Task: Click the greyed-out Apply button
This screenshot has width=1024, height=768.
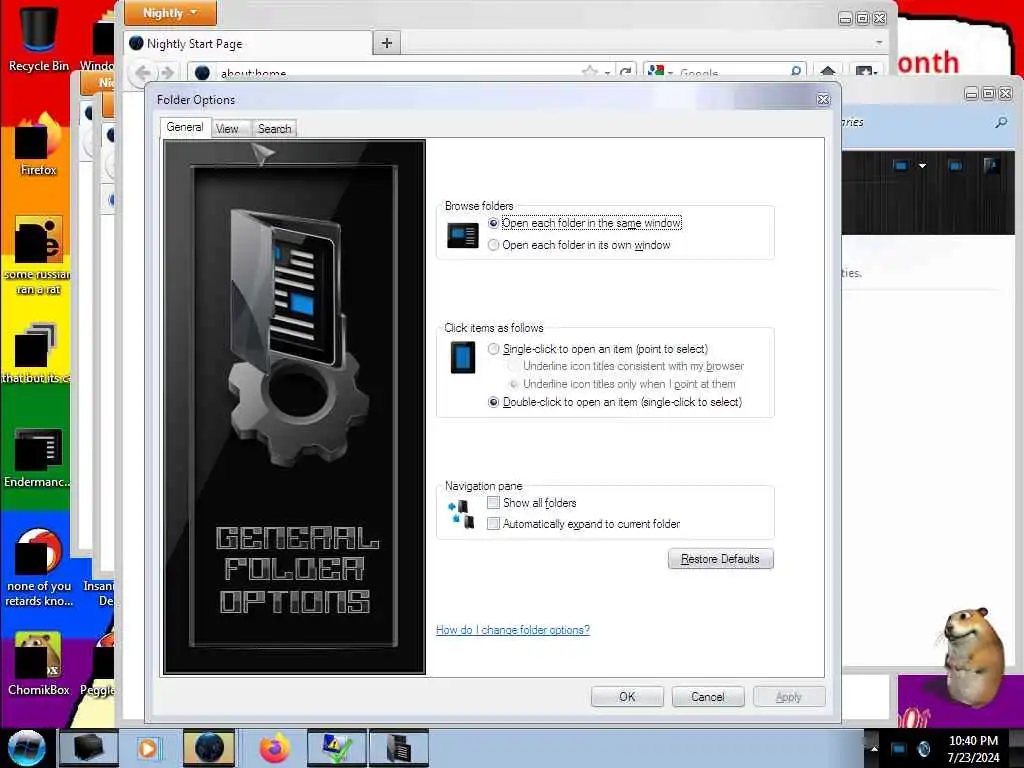Action: (x=789, y=697)
